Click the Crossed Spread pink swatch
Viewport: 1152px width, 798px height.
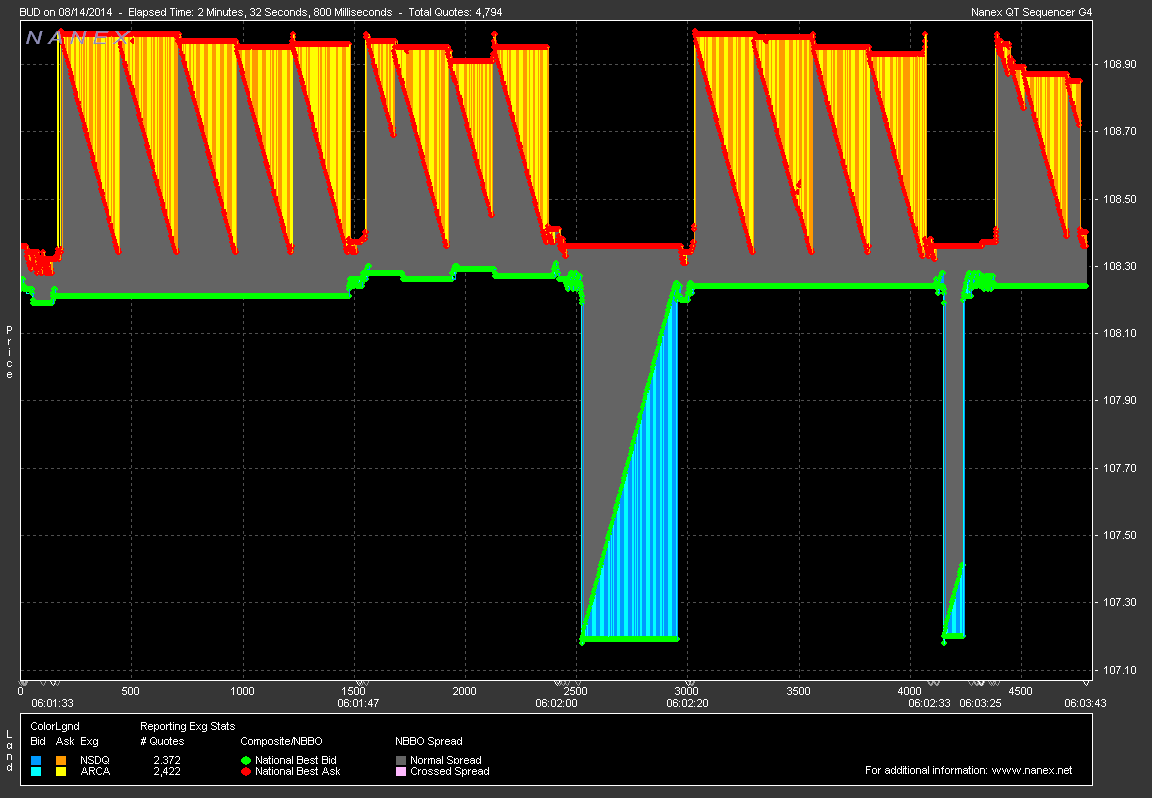point(401,772)
